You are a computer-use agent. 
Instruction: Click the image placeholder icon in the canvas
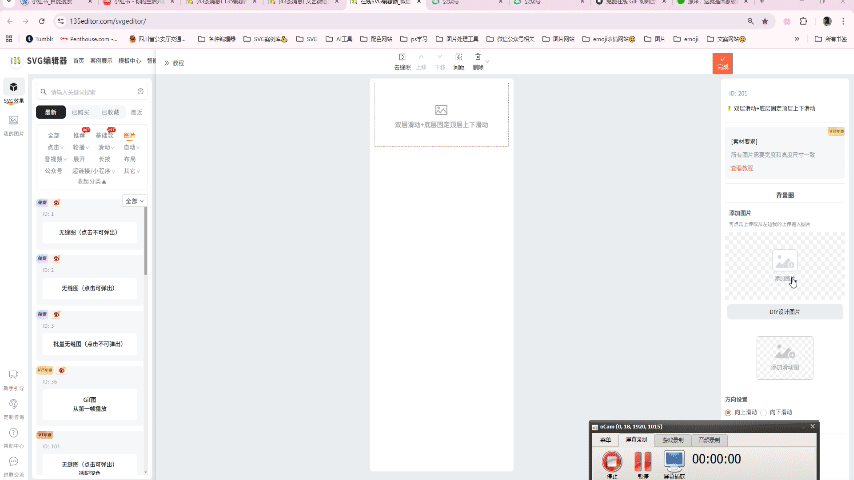pyautogui.click(x=441, y=110)
